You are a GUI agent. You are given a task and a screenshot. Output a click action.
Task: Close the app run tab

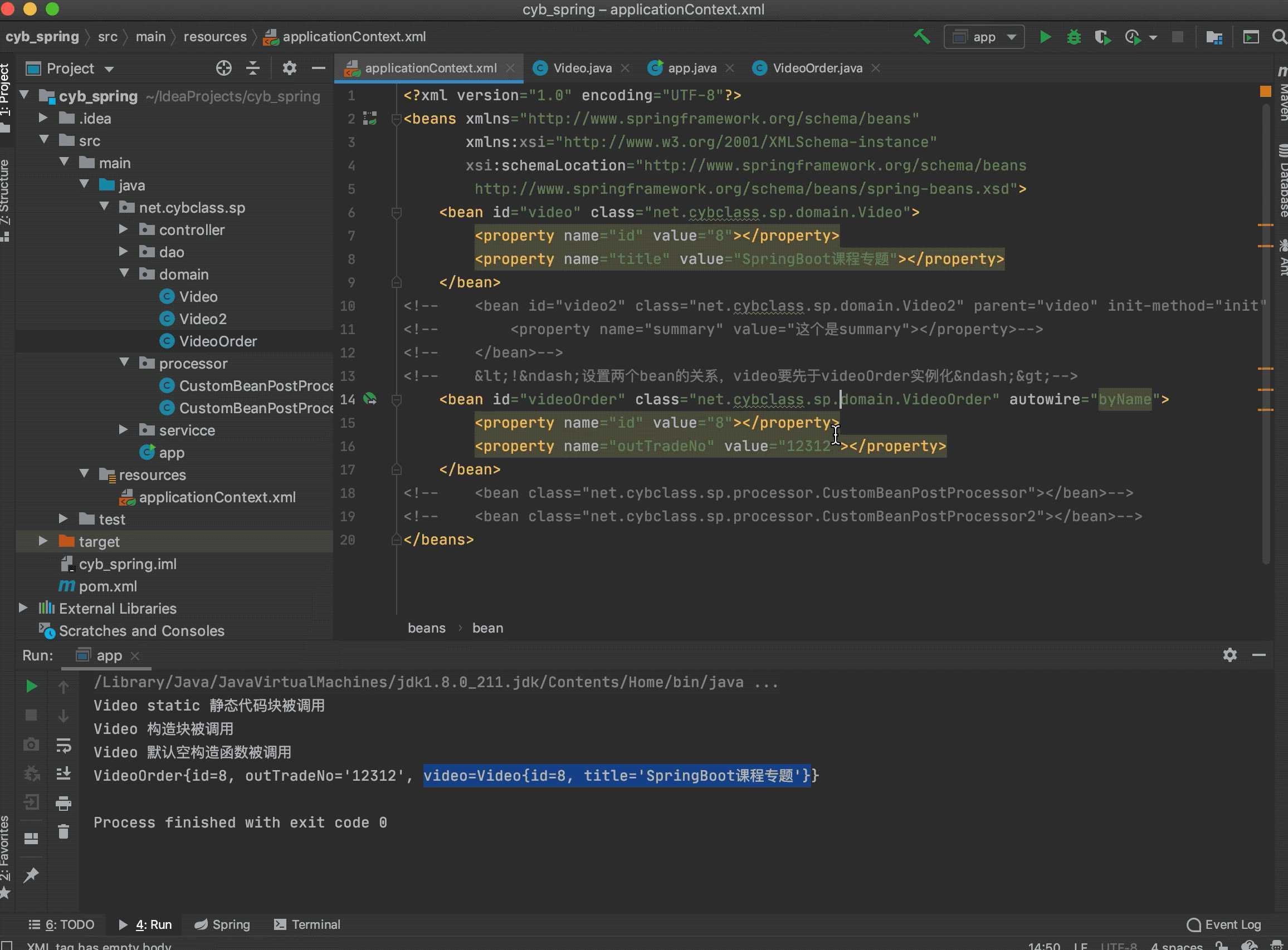coord(135,655)
